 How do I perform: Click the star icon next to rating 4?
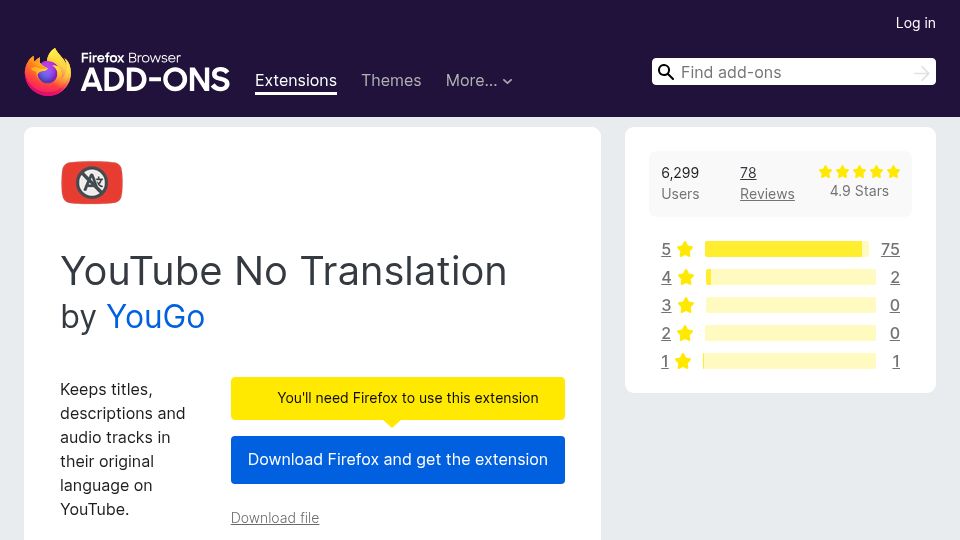tap(686, 277)
